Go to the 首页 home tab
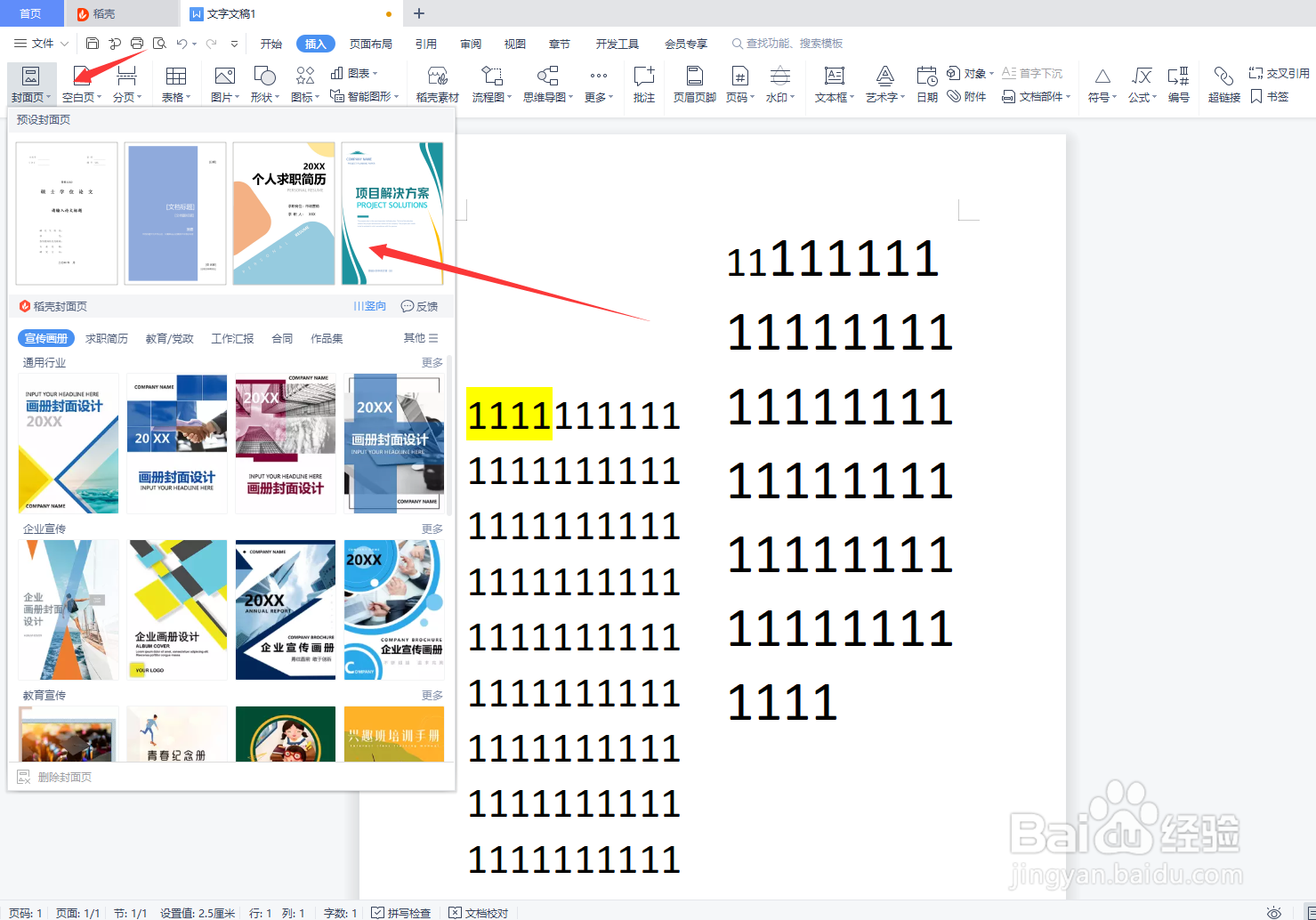The height and width of the screenshot is (920, 1316). point(30,13)
